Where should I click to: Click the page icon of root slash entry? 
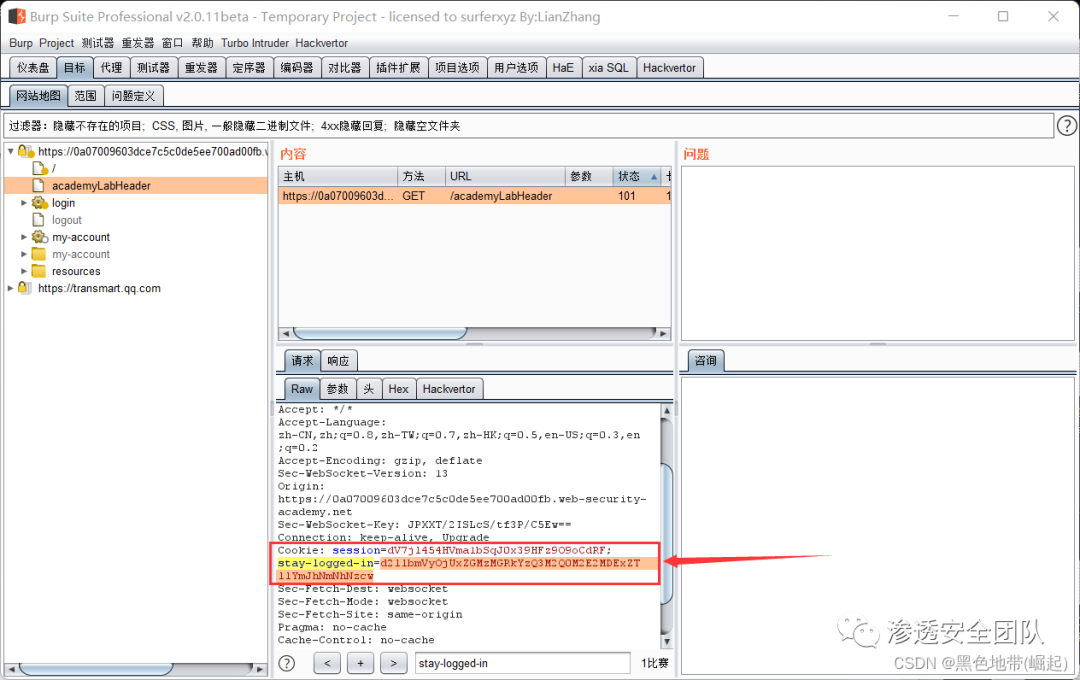click(x=40, y=168)
